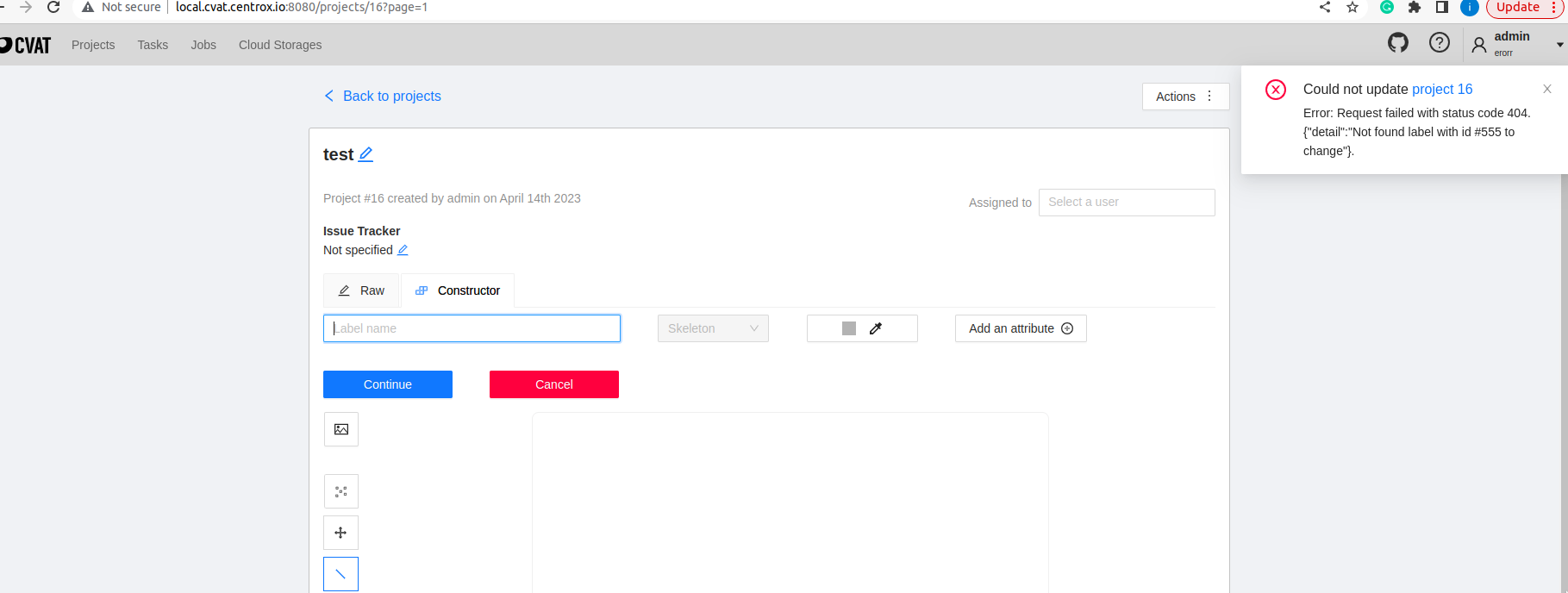The image size is (1568, 593).
Task: Click the error icon in the notification
Action: [x=1276, y=90]
